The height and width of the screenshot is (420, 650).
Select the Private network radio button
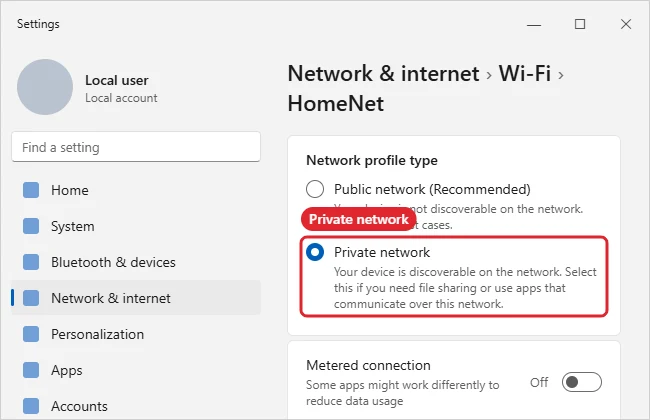(315, 252)
